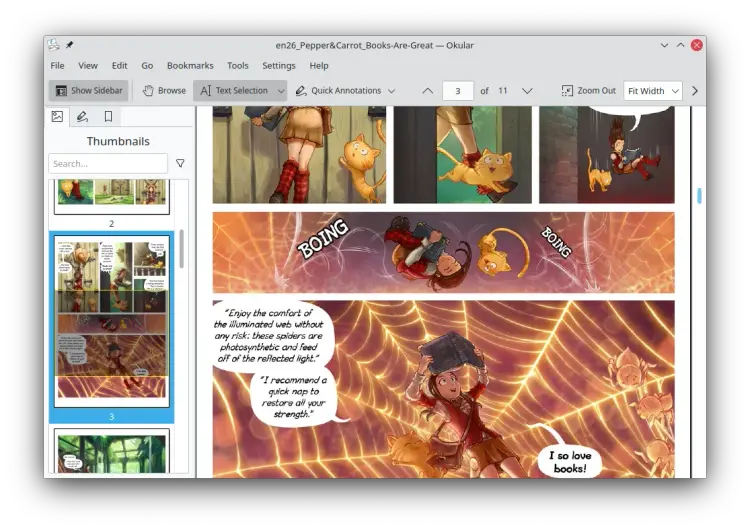Click the page number input field

(458, 91)
